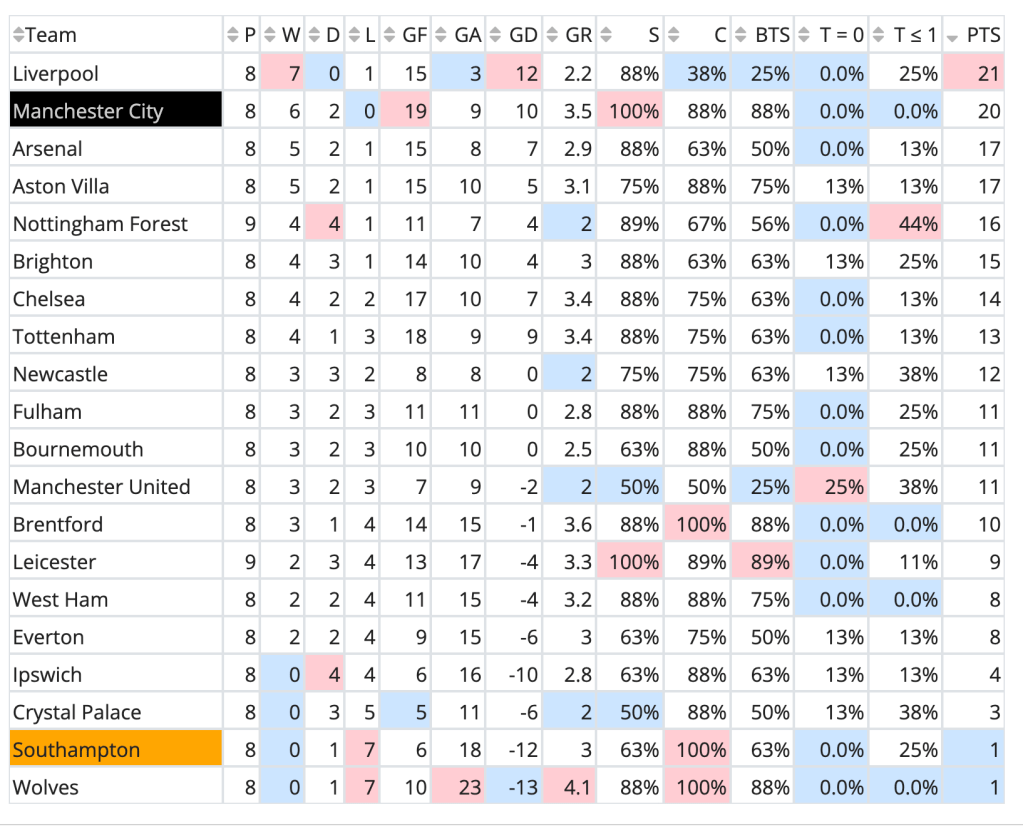
Task: Click the PTS column header label
Action: click(x=984, y=36)
